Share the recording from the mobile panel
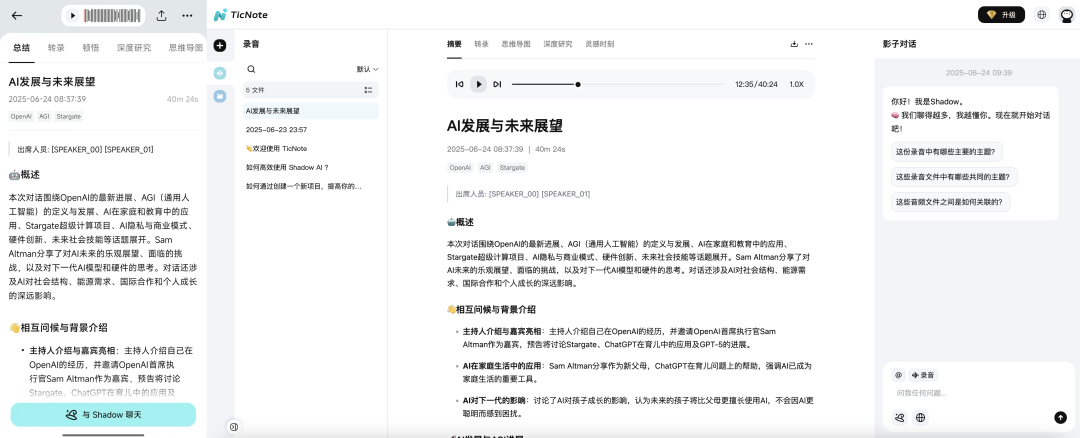1080x438 pixels. [x=161, y=15]
